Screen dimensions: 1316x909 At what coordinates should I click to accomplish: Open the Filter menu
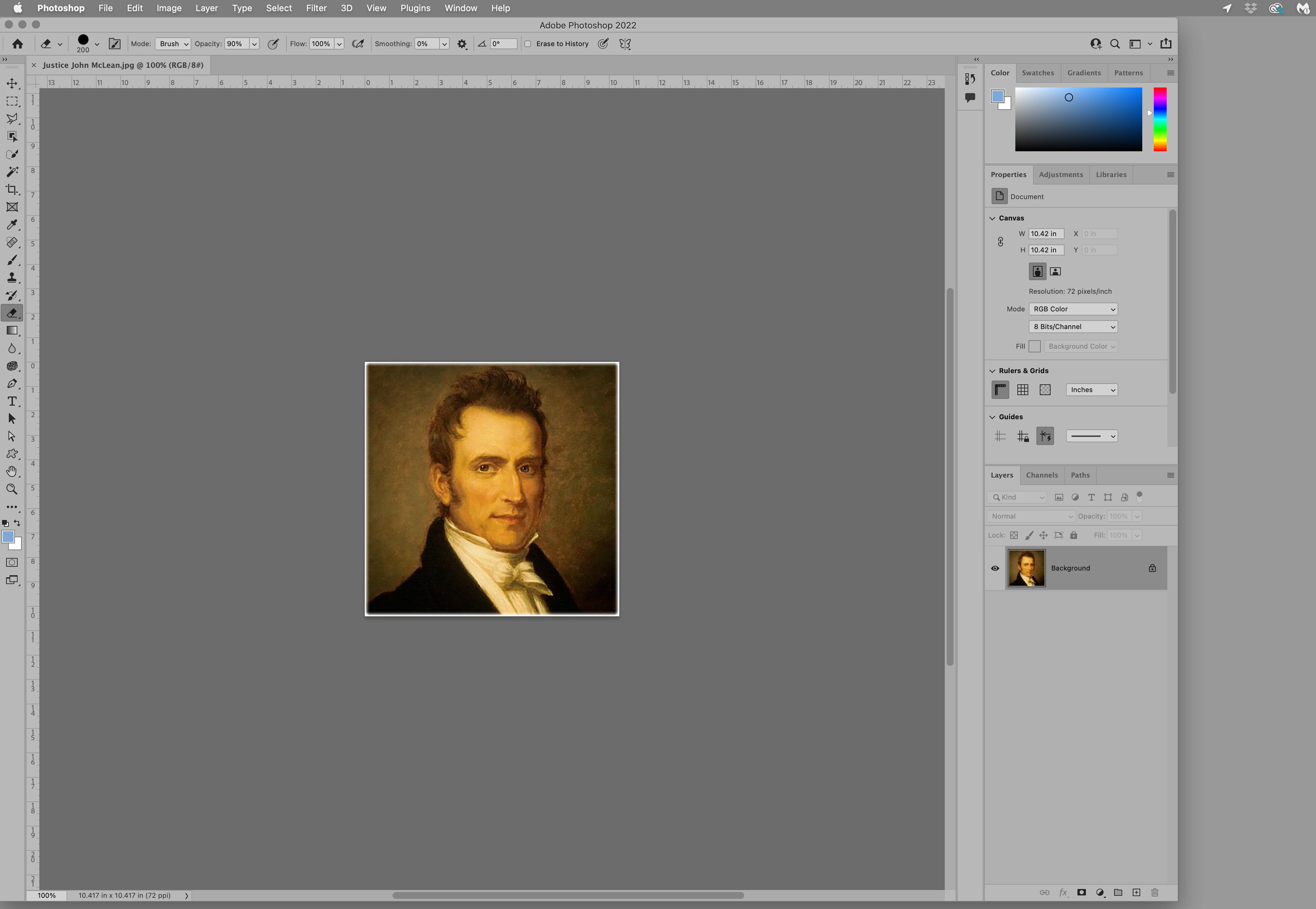[316, 8]
